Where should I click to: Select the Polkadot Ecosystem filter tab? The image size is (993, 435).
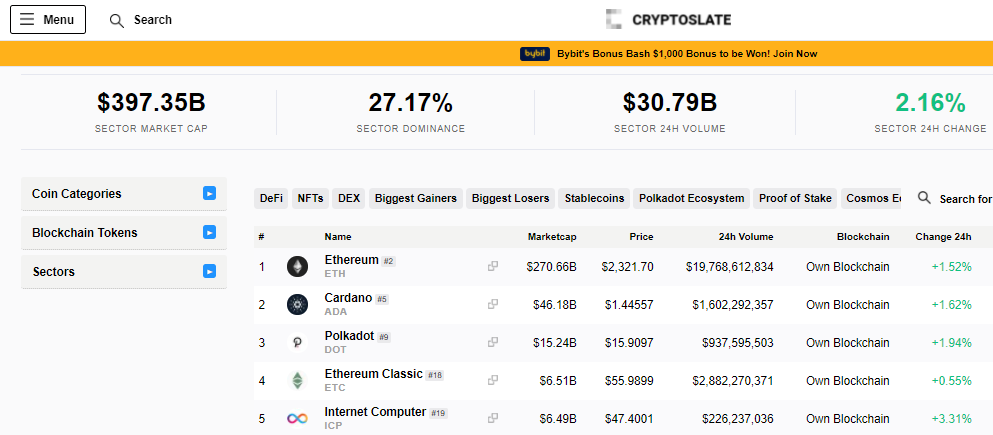692,198
